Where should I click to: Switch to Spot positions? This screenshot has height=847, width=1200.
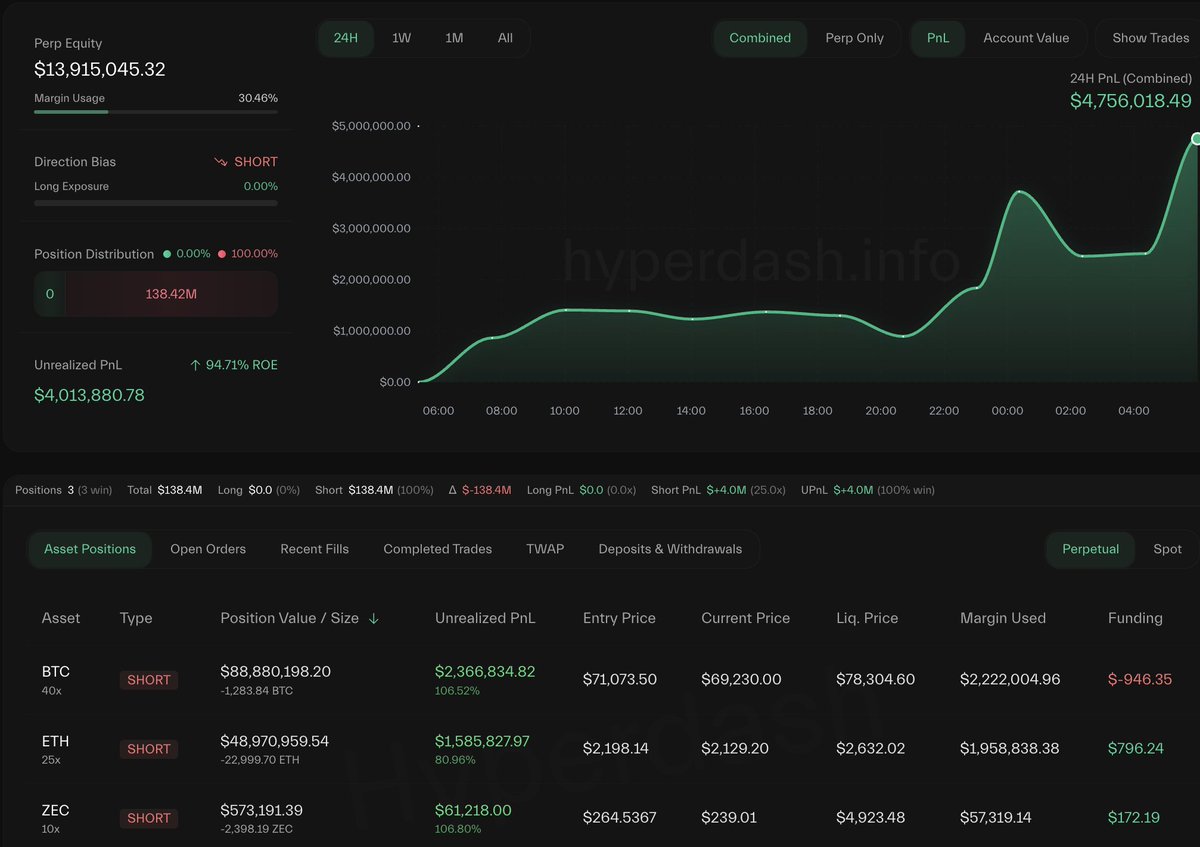(1167, 549)
